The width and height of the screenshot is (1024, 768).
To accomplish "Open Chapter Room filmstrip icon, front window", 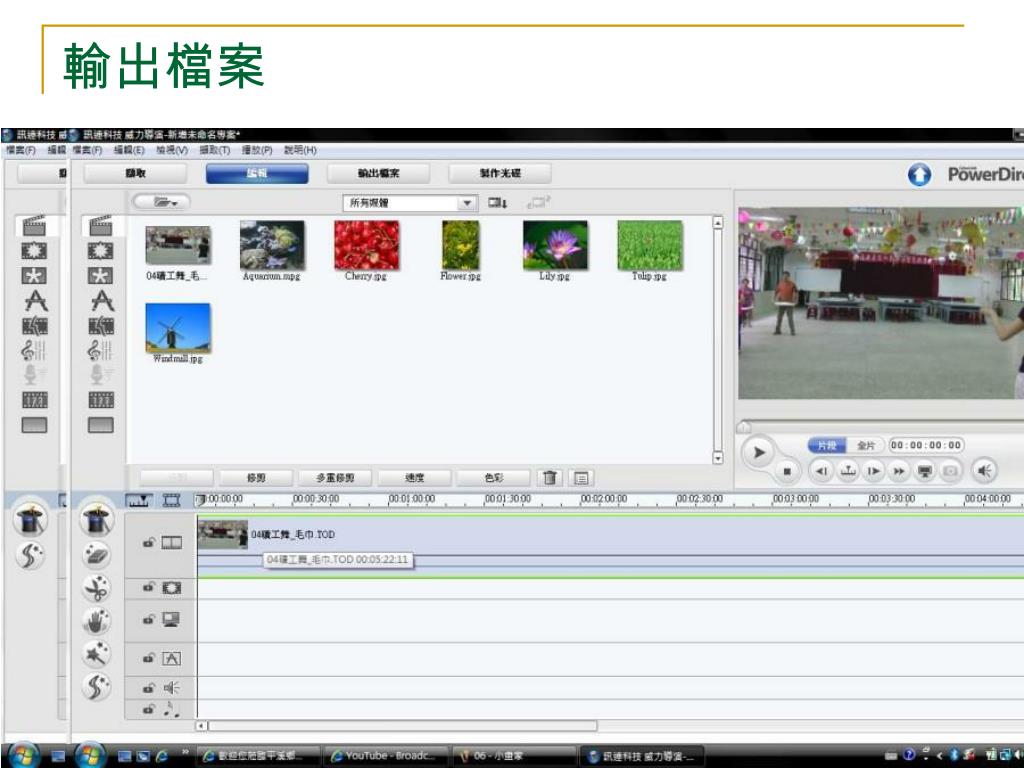I will click(x=101, y=400).
